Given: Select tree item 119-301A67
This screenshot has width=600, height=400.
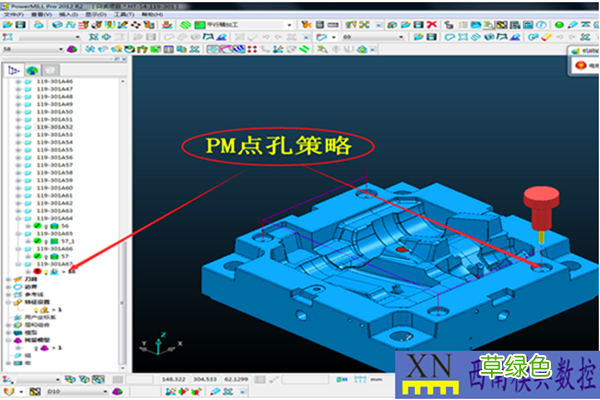Looking at the screenshot, I should [x=54, y=264].
